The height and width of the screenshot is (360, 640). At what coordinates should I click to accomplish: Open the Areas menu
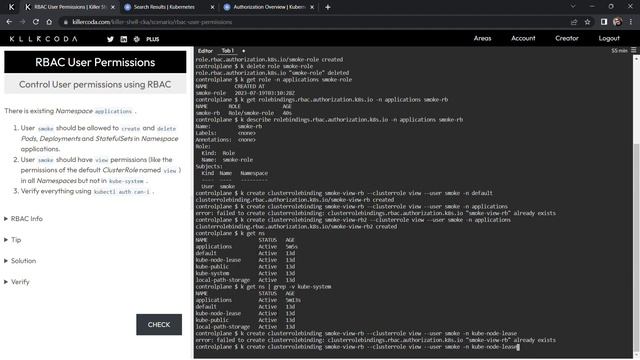(482, 38)
